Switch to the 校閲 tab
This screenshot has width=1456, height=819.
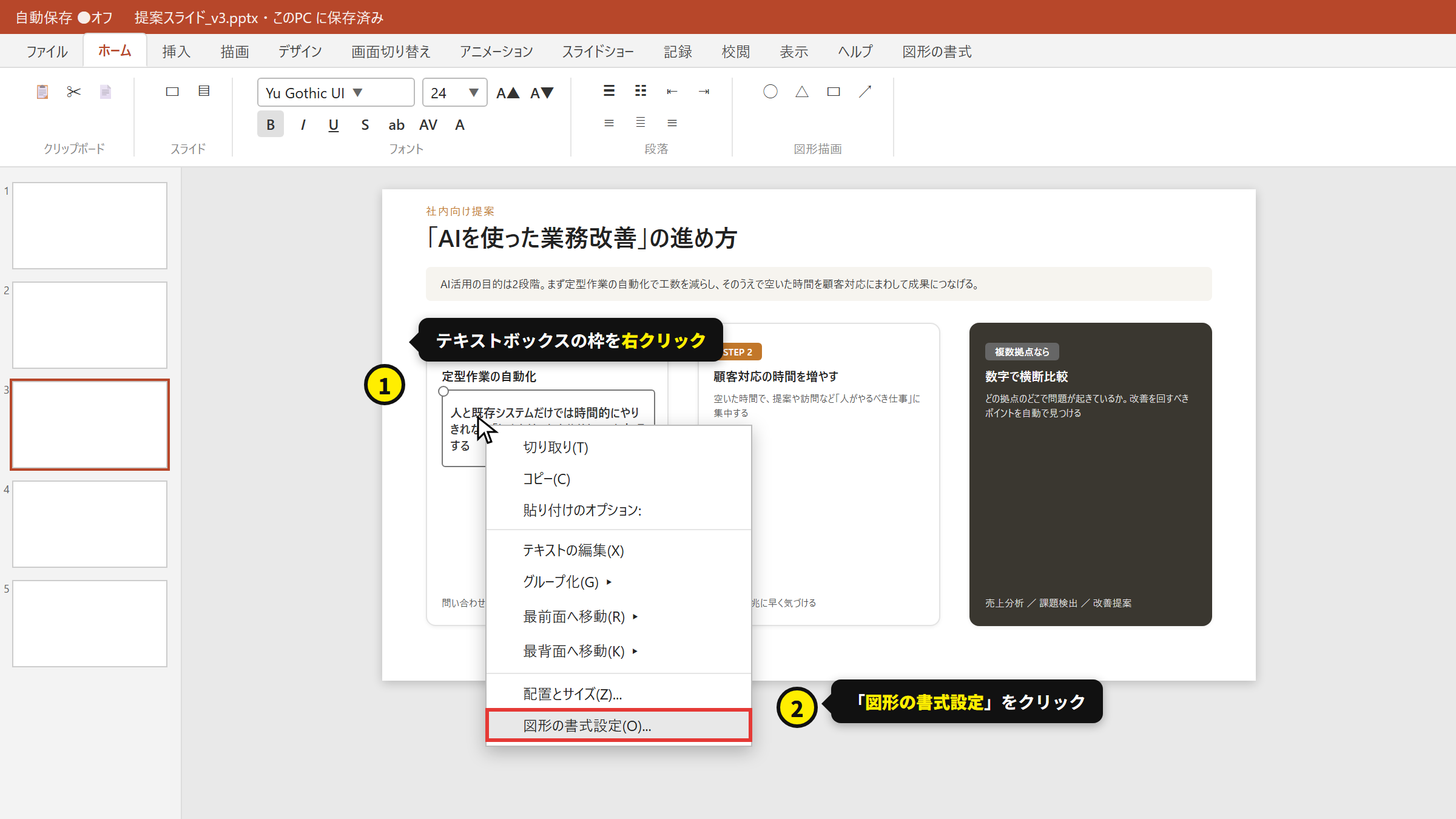click(736, 52)
